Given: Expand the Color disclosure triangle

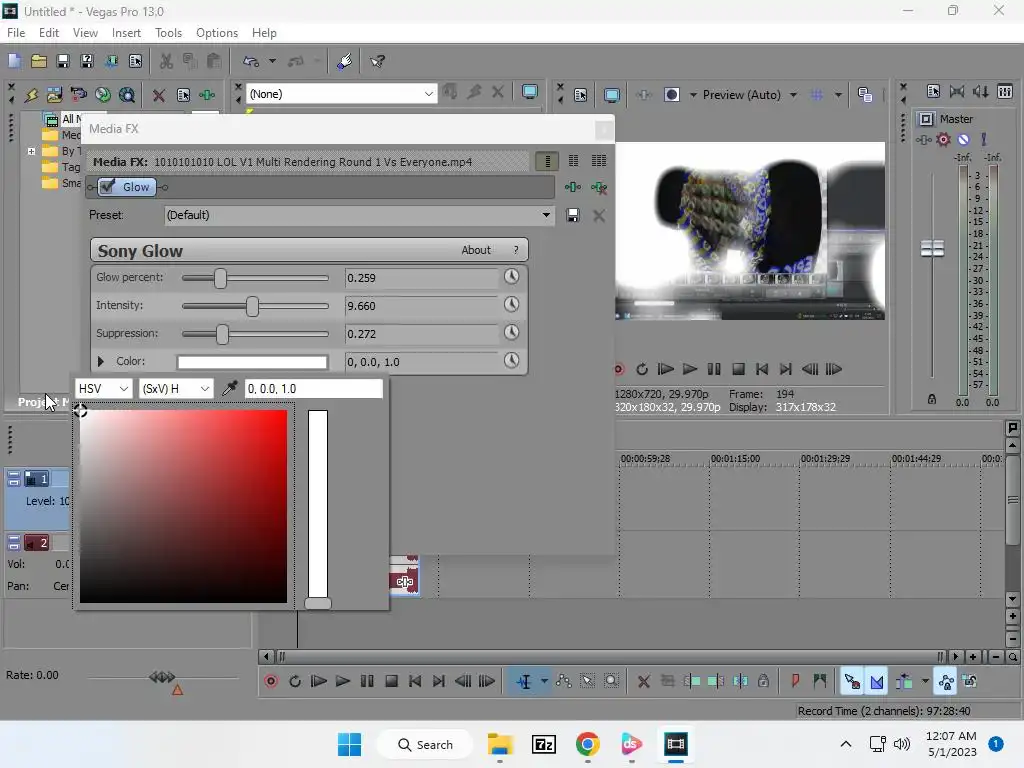Looking at the screenshot, I should pyautogui.click(x=101, y=361).
